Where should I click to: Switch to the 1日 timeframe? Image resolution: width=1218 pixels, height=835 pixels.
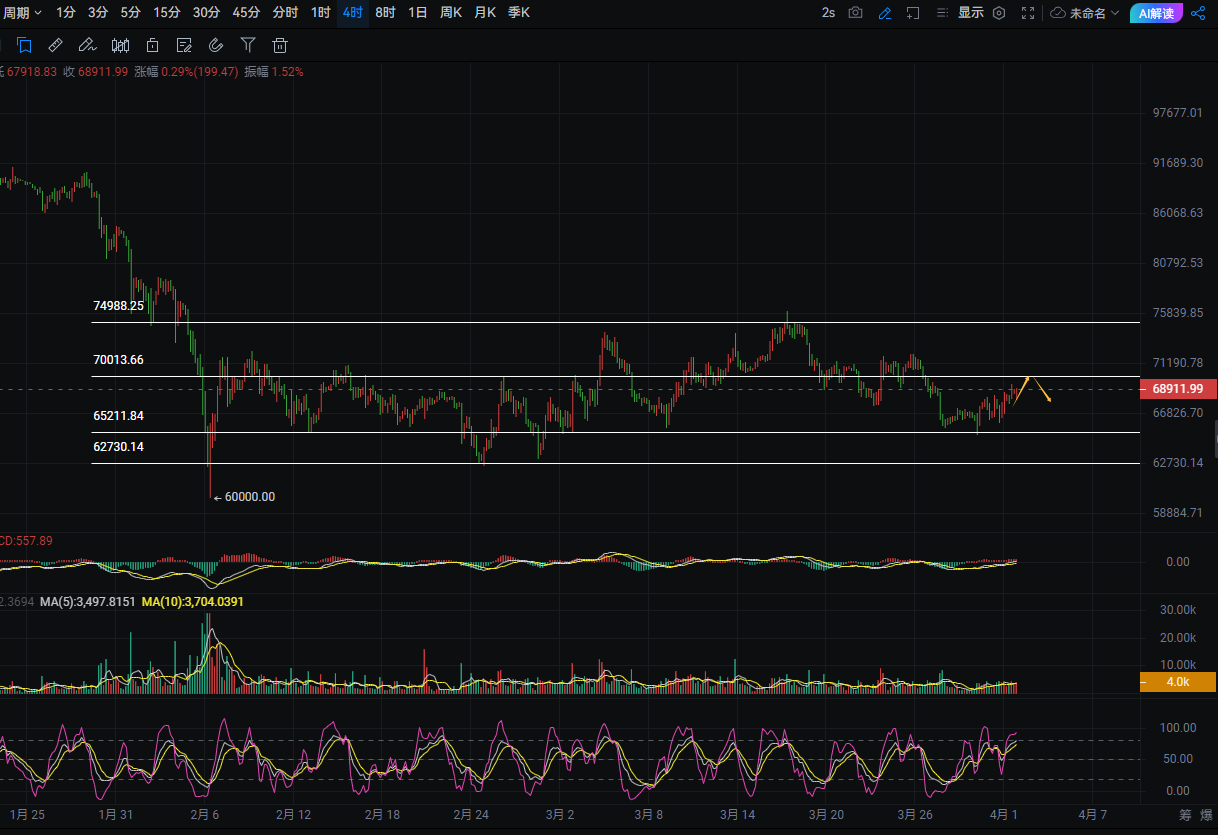point(417,13)
